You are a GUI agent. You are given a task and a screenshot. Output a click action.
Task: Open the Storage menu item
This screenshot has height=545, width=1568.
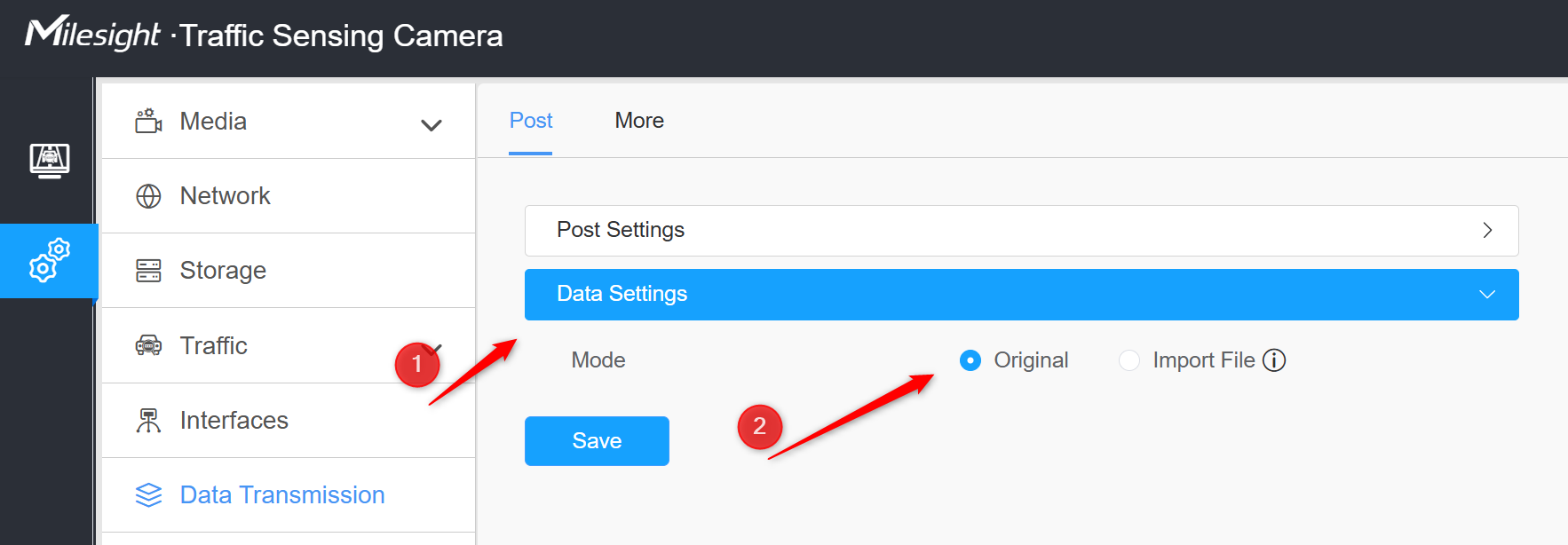pos(289,271)
